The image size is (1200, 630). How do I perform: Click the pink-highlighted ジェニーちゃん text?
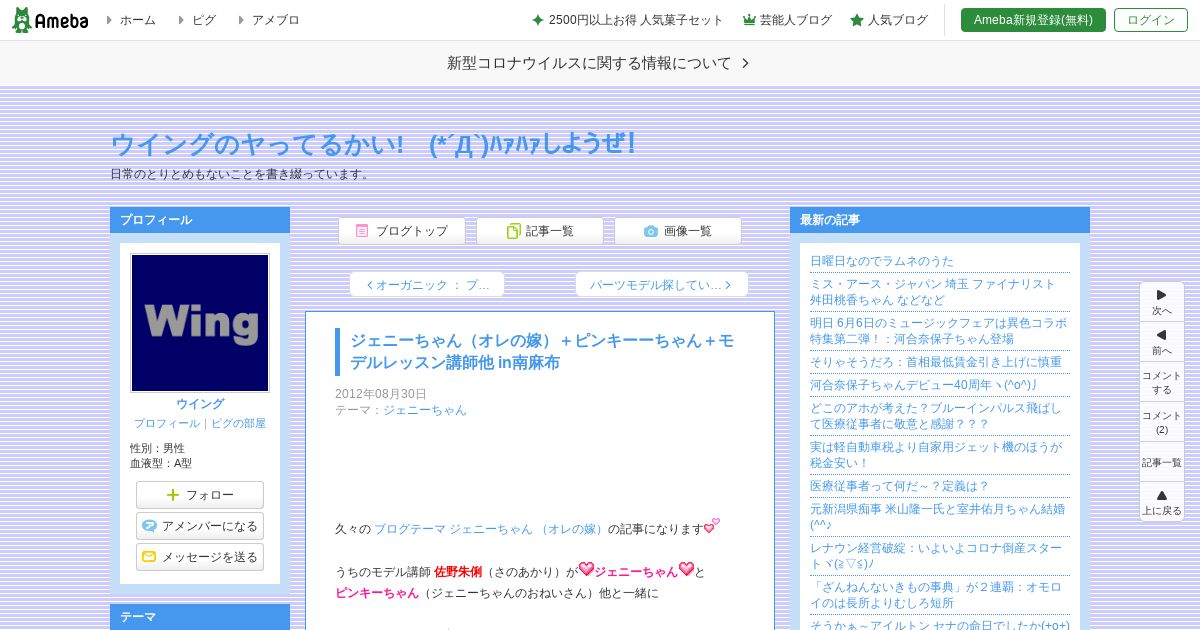(x=636, y=572)
